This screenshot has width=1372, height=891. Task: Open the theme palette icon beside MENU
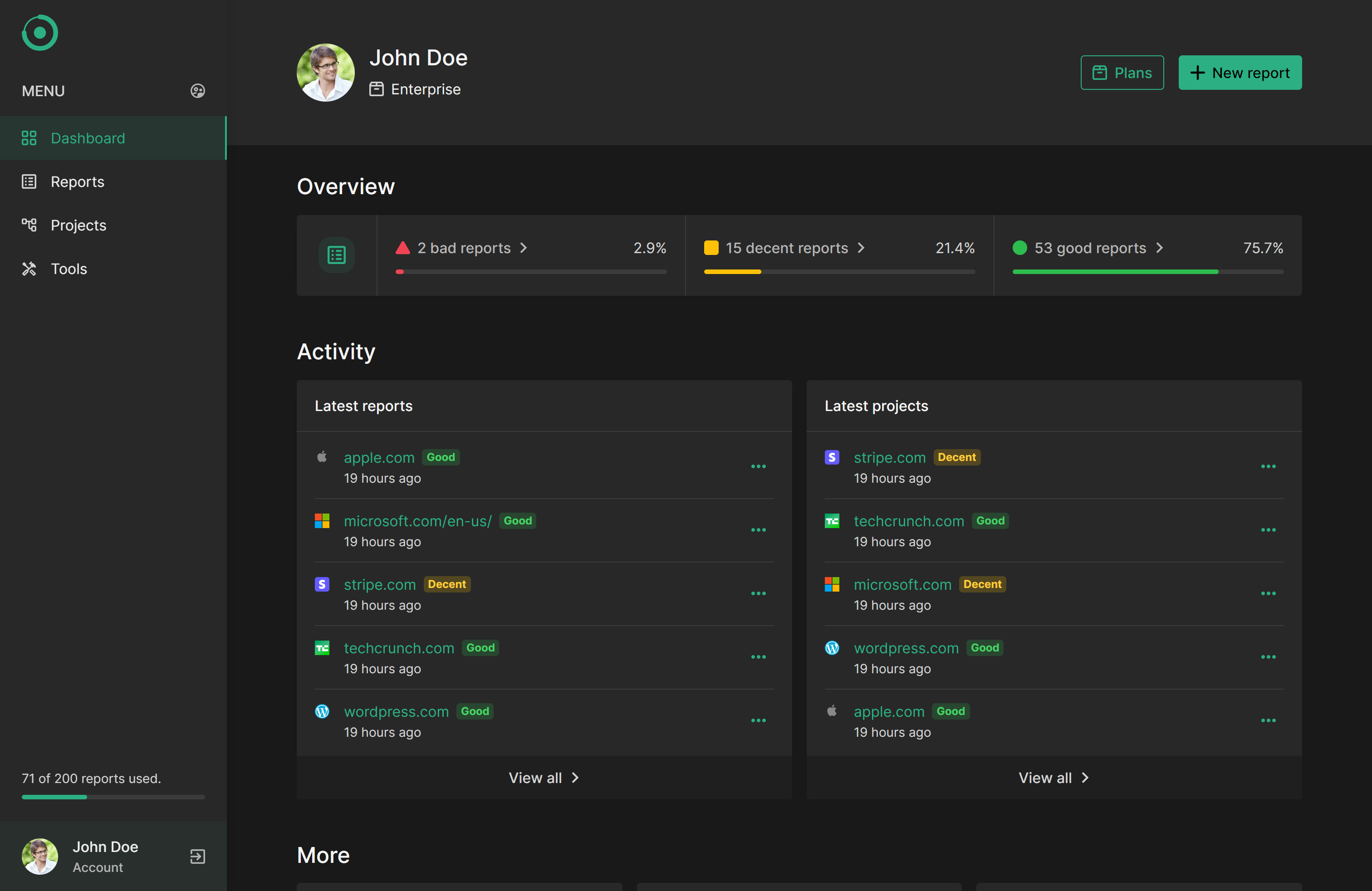tap(197, 90)
